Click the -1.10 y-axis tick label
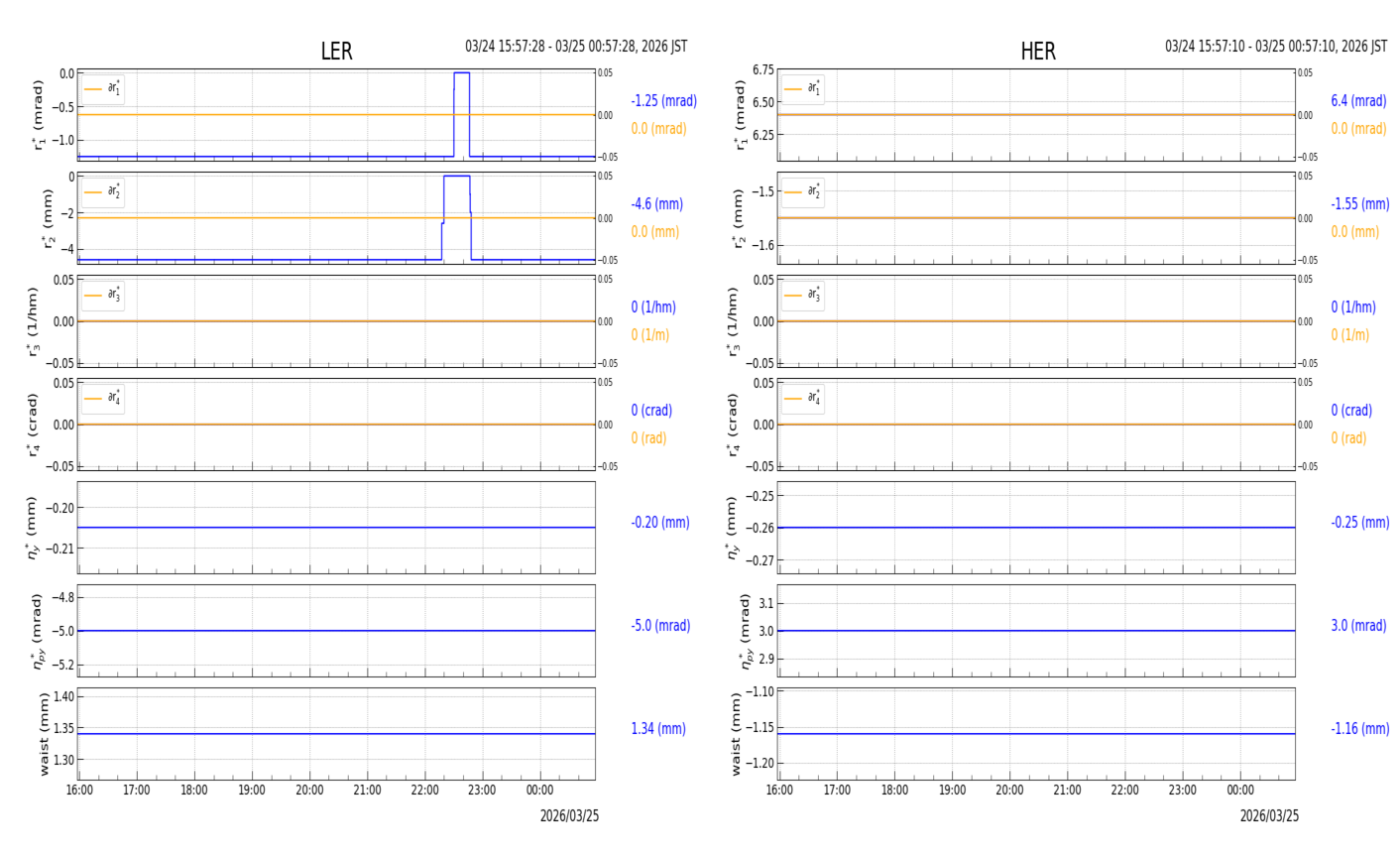The image size is (1400, 857). click(760, 691)
